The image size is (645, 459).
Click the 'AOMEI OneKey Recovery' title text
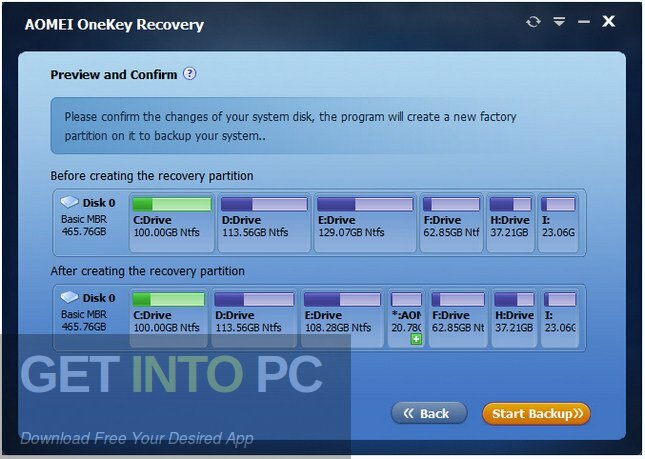coord(114,25)
